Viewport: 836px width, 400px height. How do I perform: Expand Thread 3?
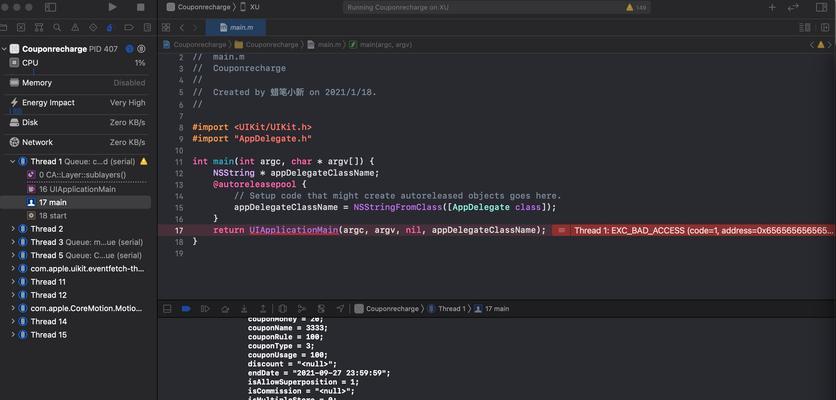[13, 242]
